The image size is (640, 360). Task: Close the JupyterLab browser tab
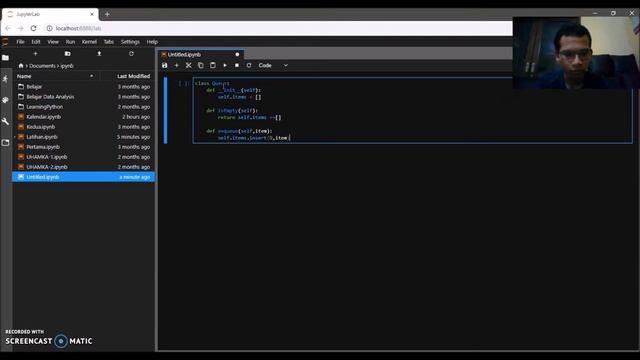92,14
